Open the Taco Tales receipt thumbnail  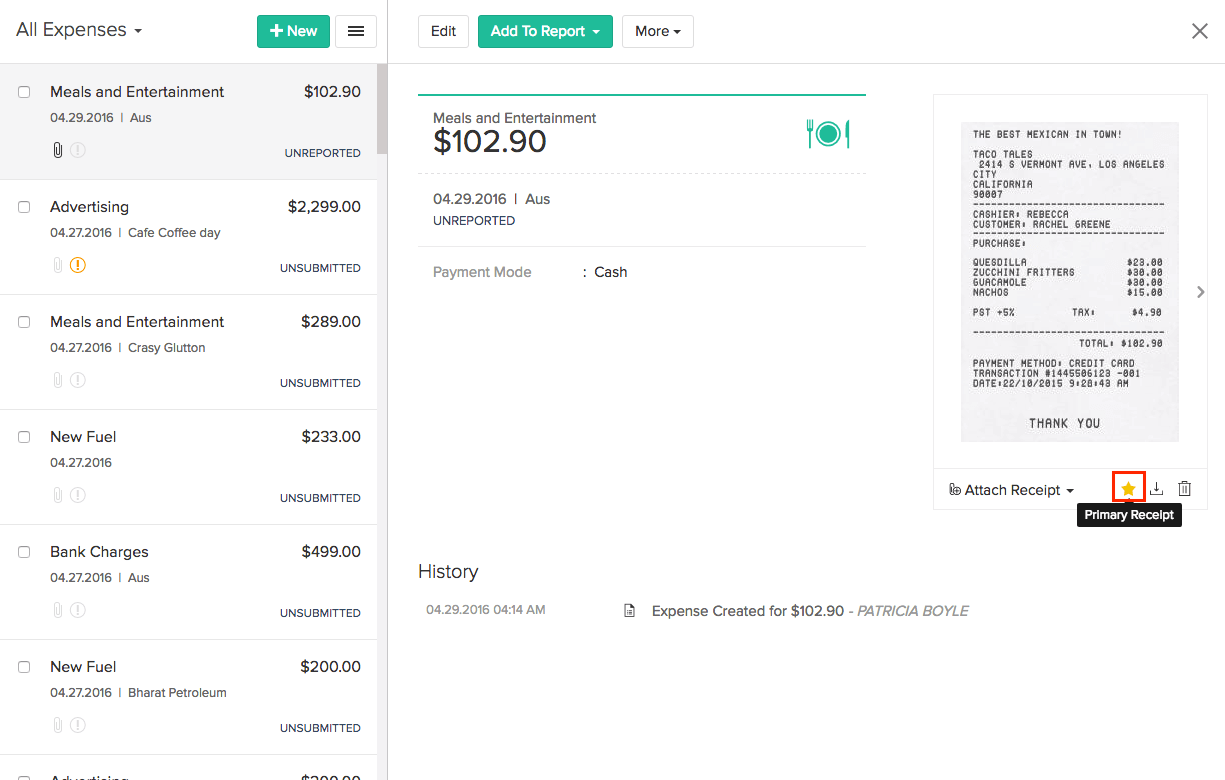1069,282
